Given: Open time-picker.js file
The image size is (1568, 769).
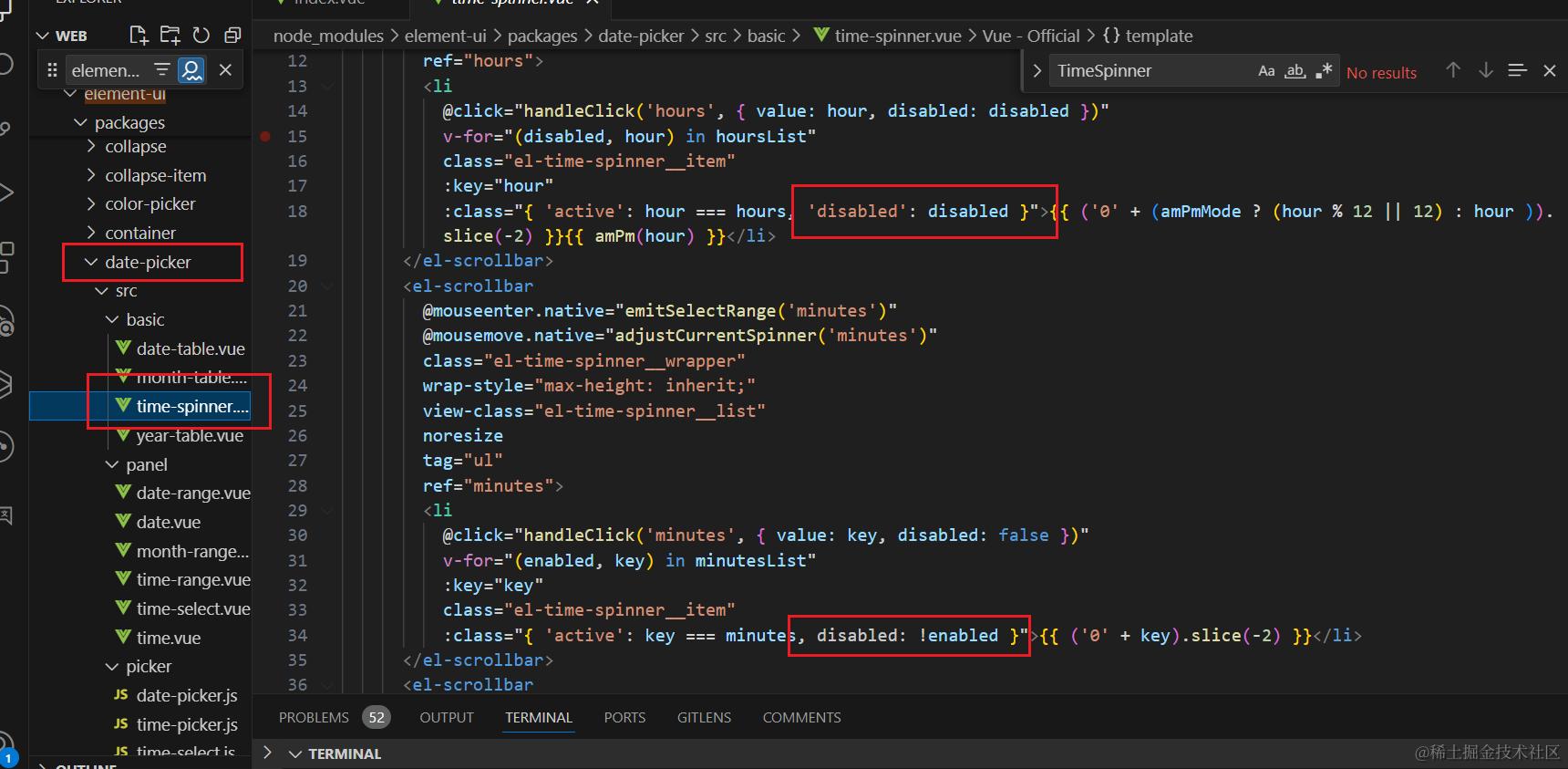Looking at the screenshot, I should (x=187, y=724).
